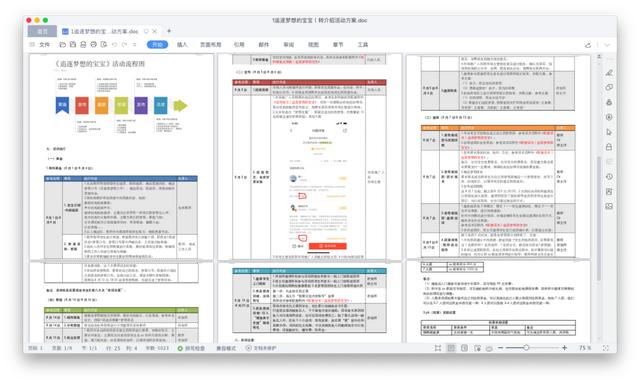The width and height of the screenshot is (640, 384).
Task: Click the phone screenshot image in the middle page
Action: (x=318, y=187)
